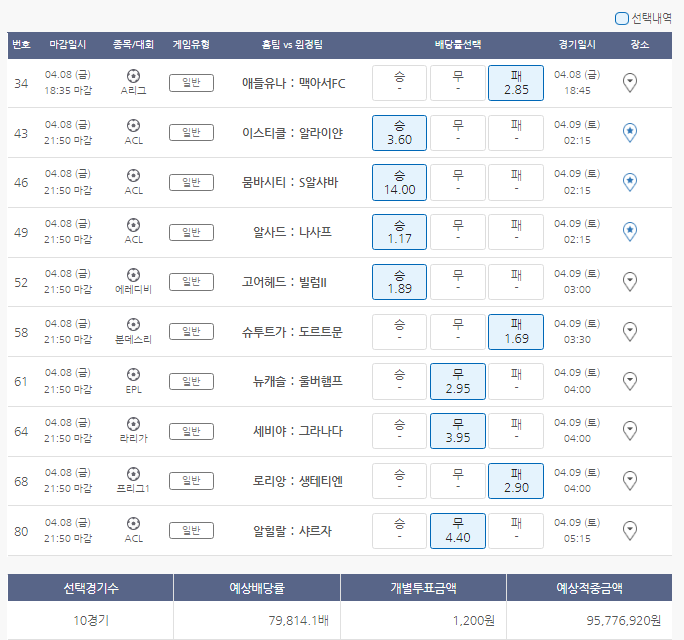Viewport: 684px width, 640px height.
Task: Click soccer ball icon for EPL match 61
Action: pyautogui.click(x=133, y=374)
